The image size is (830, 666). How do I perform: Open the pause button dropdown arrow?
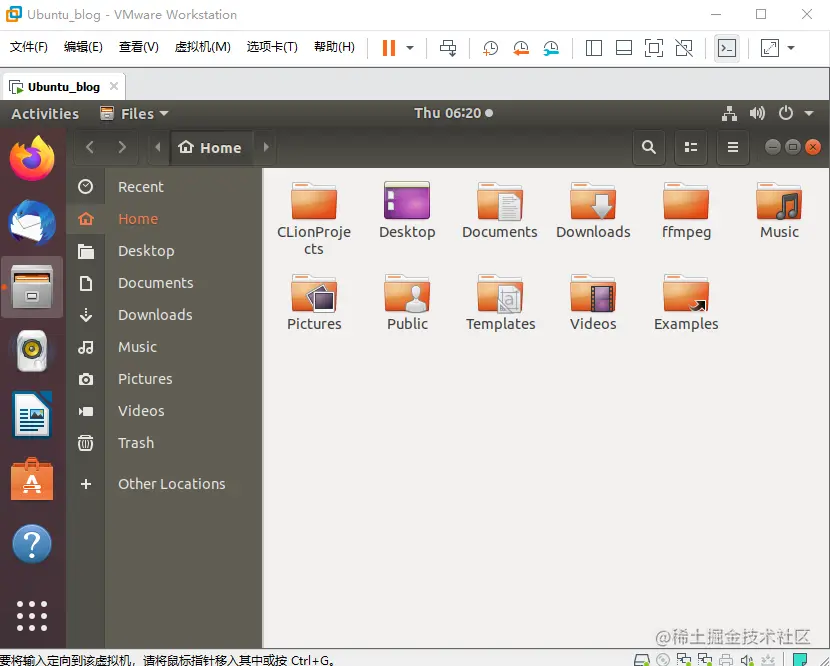coord(409,47)
